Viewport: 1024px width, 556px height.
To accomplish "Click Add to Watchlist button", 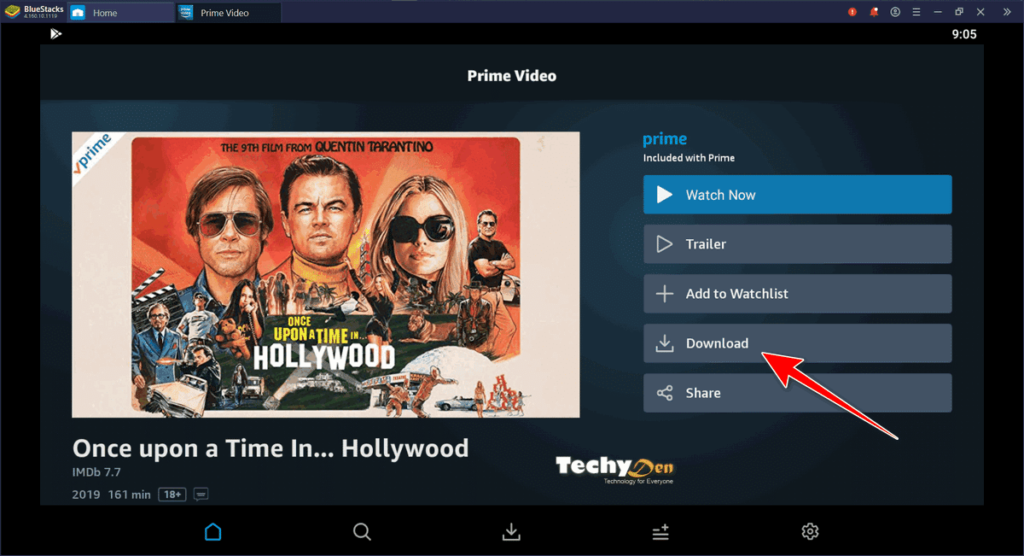I will coord(797,293).
